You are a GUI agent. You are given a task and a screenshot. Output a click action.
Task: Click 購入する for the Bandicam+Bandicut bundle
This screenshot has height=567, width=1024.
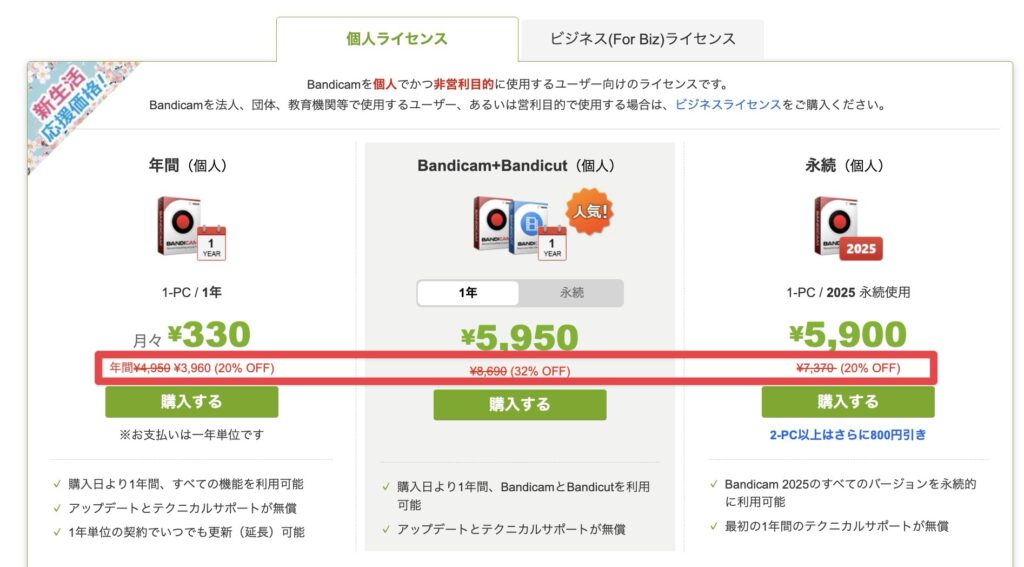coord(519,405)
